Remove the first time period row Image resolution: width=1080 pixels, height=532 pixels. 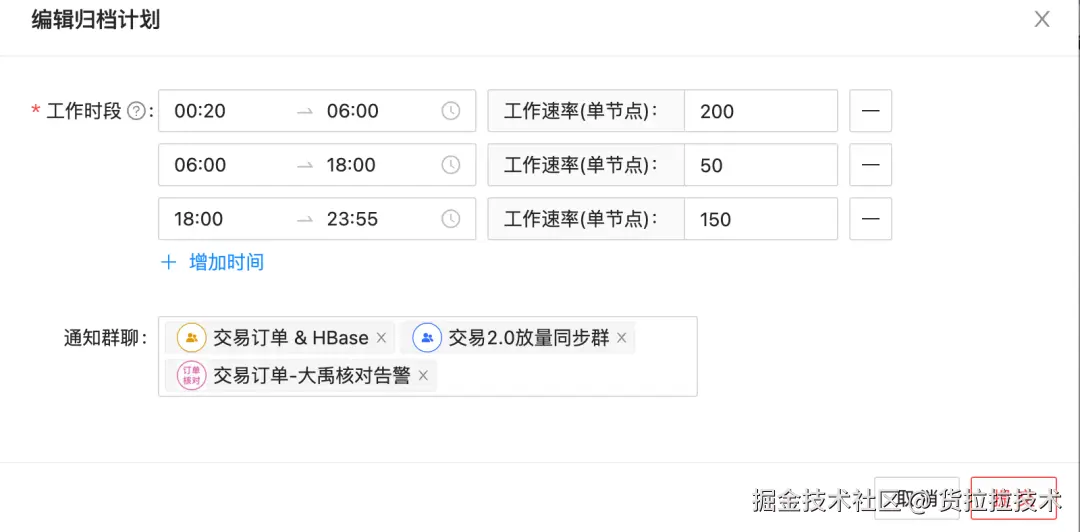pyautogui.click(x=870, y=111)
